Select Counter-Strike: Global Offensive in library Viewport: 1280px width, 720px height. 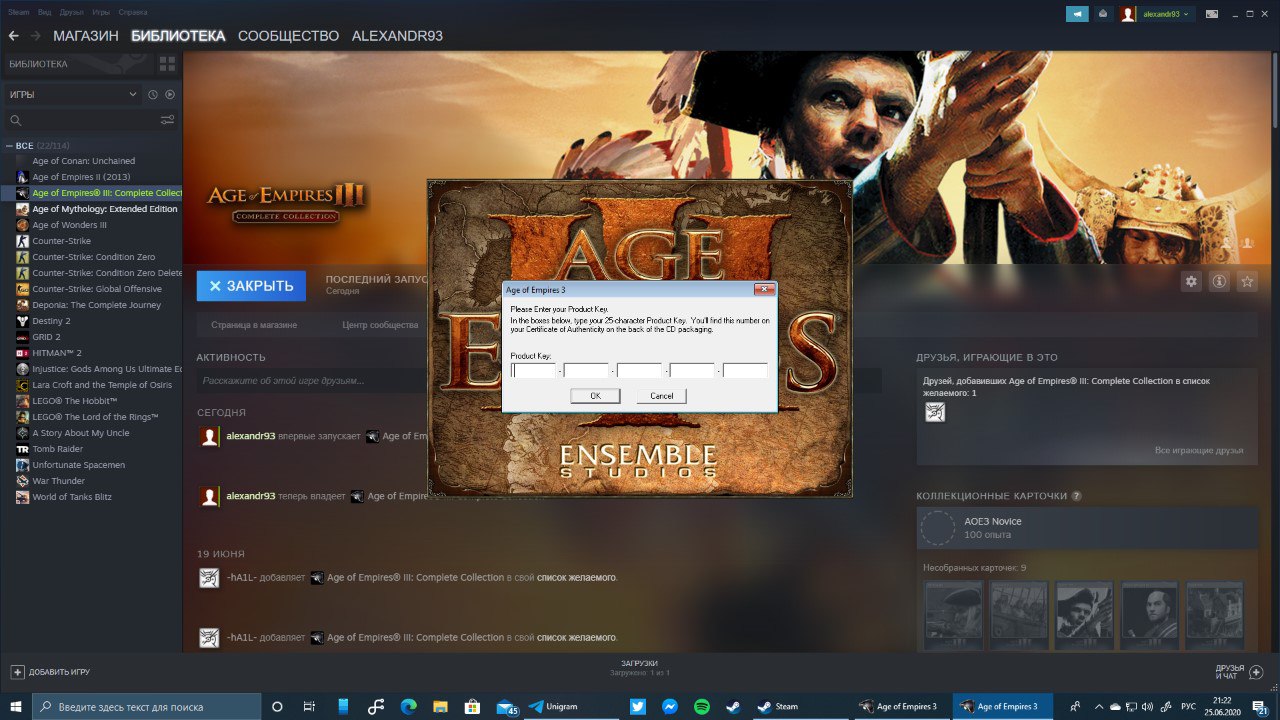click(99, 289)
